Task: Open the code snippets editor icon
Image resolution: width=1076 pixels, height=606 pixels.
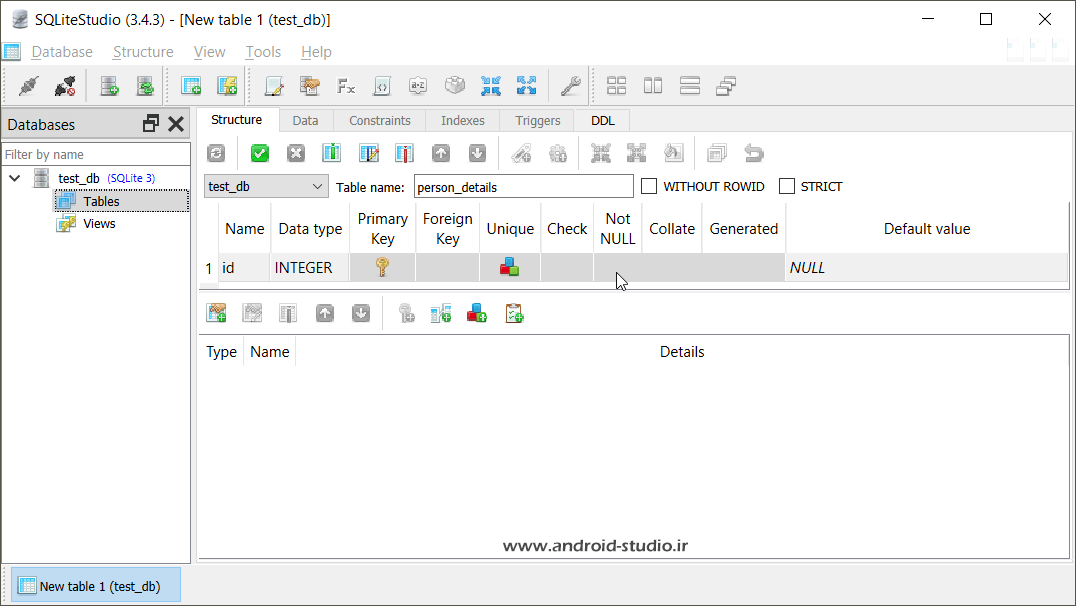Action: (x=382, y=86)
